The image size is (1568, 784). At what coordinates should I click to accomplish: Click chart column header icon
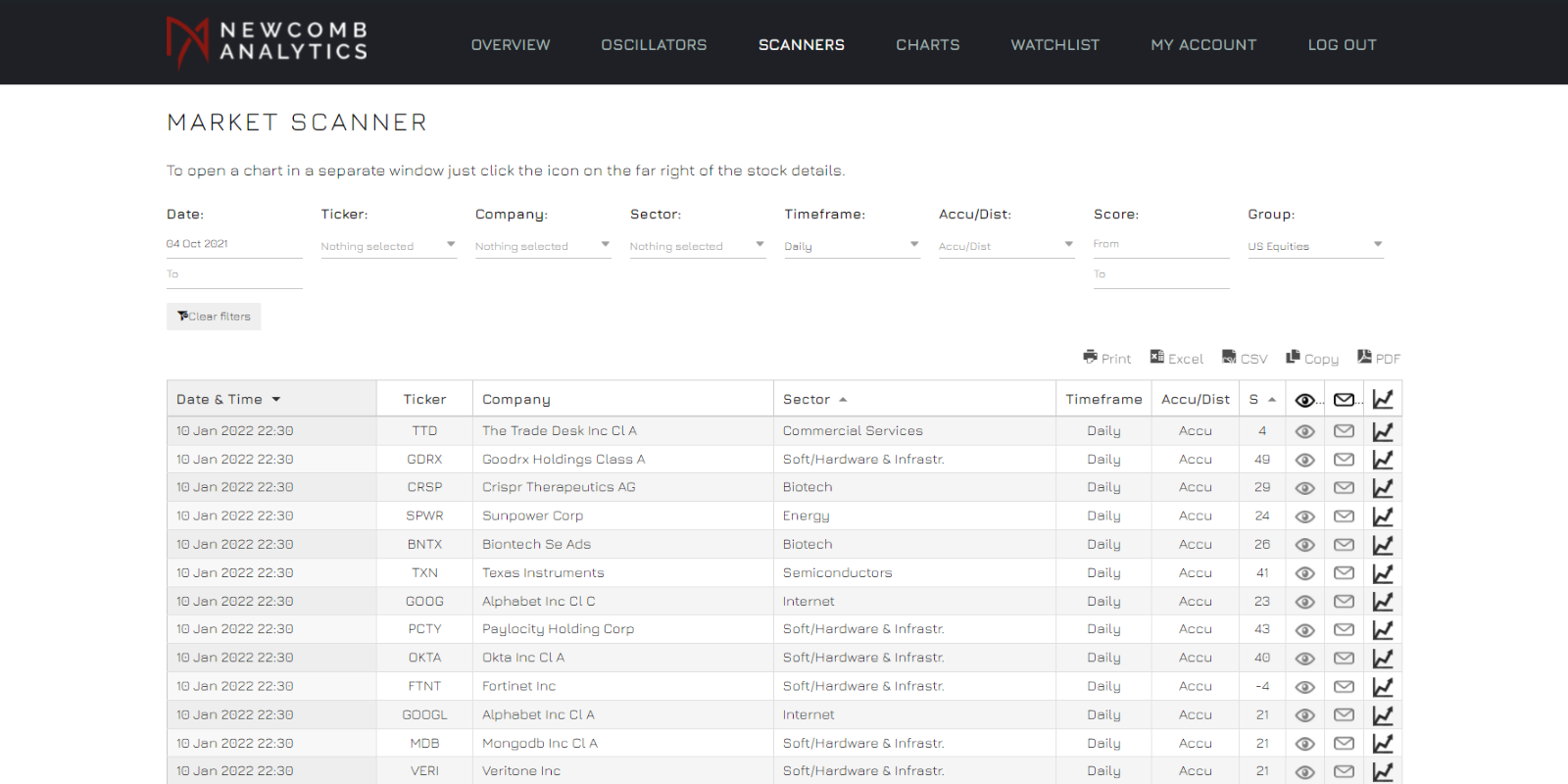coord(1383,399)
